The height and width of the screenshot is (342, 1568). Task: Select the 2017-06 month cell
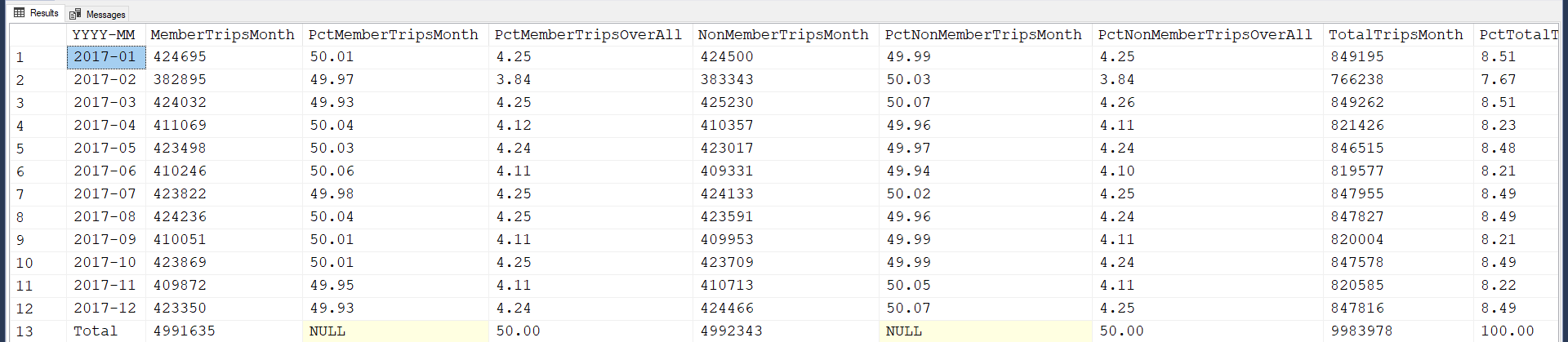click(105, 171)
